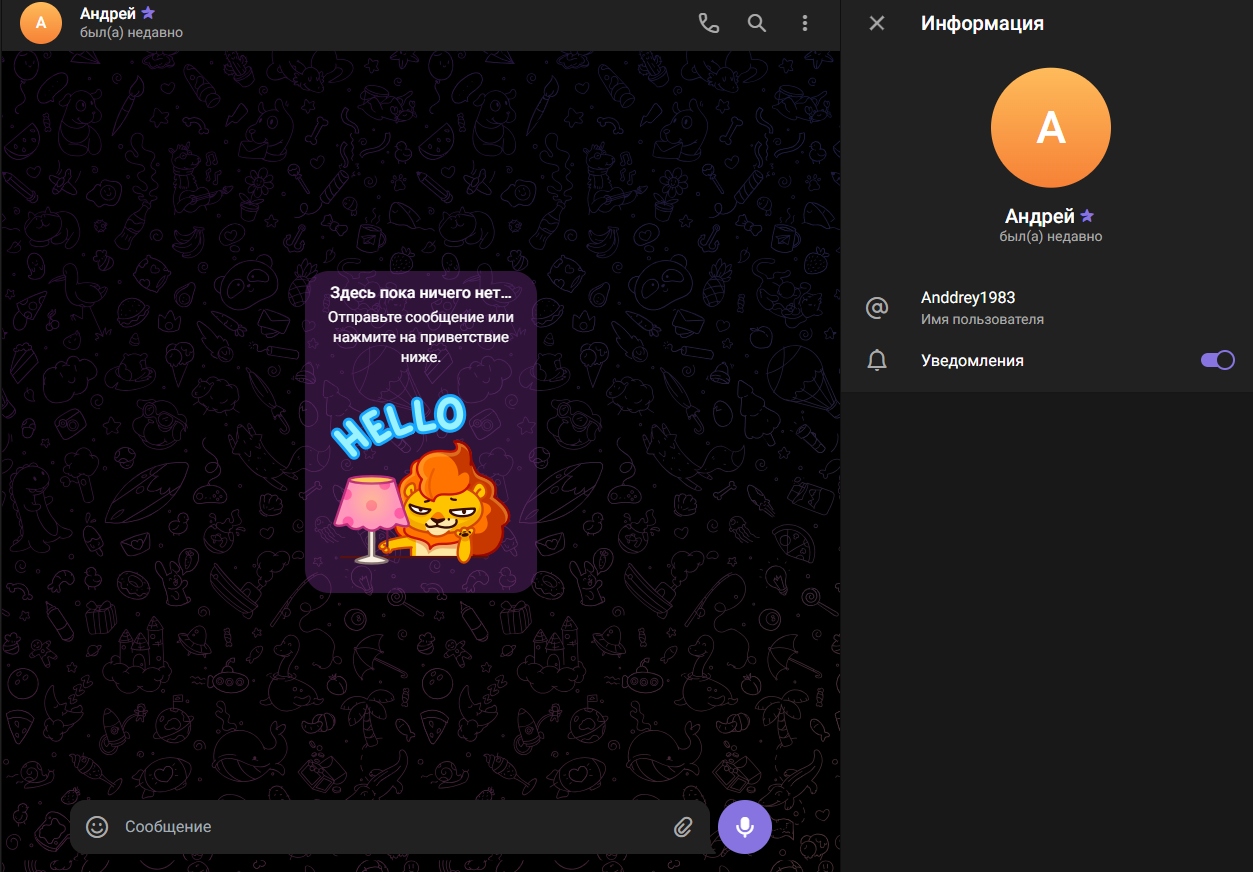Viewport: 1253px width, 872px height.
Task: Click the "был(а) недавно" status in the chat header
Action: [131, 33]
